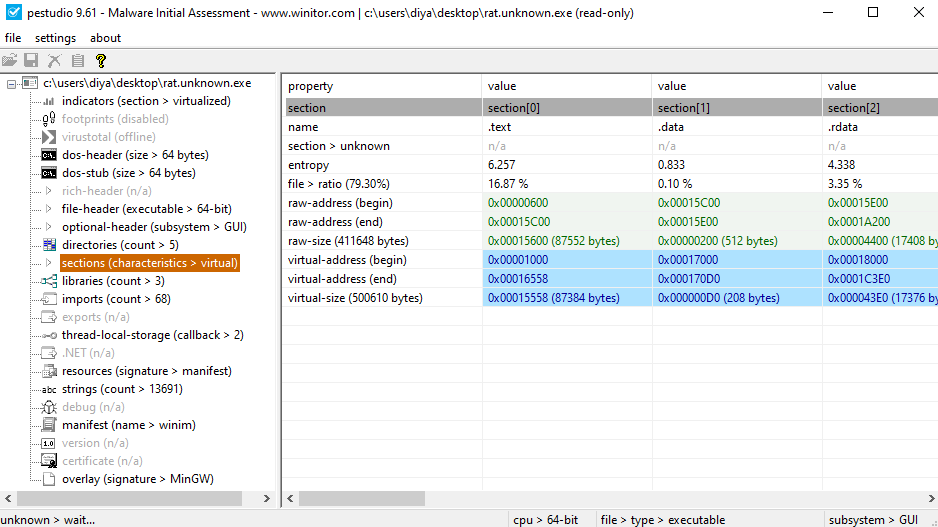Click the strings abc icon
Image resolution: width=938 pixels, height=527 pixels.
[49, 389]
